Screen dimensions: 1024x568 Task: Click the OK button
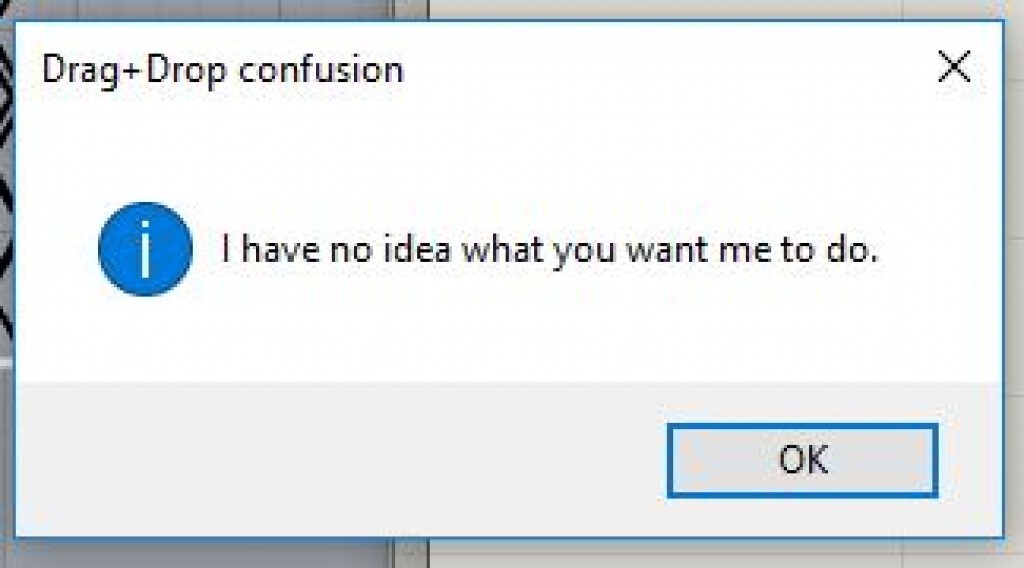click(x=802, y=460)
